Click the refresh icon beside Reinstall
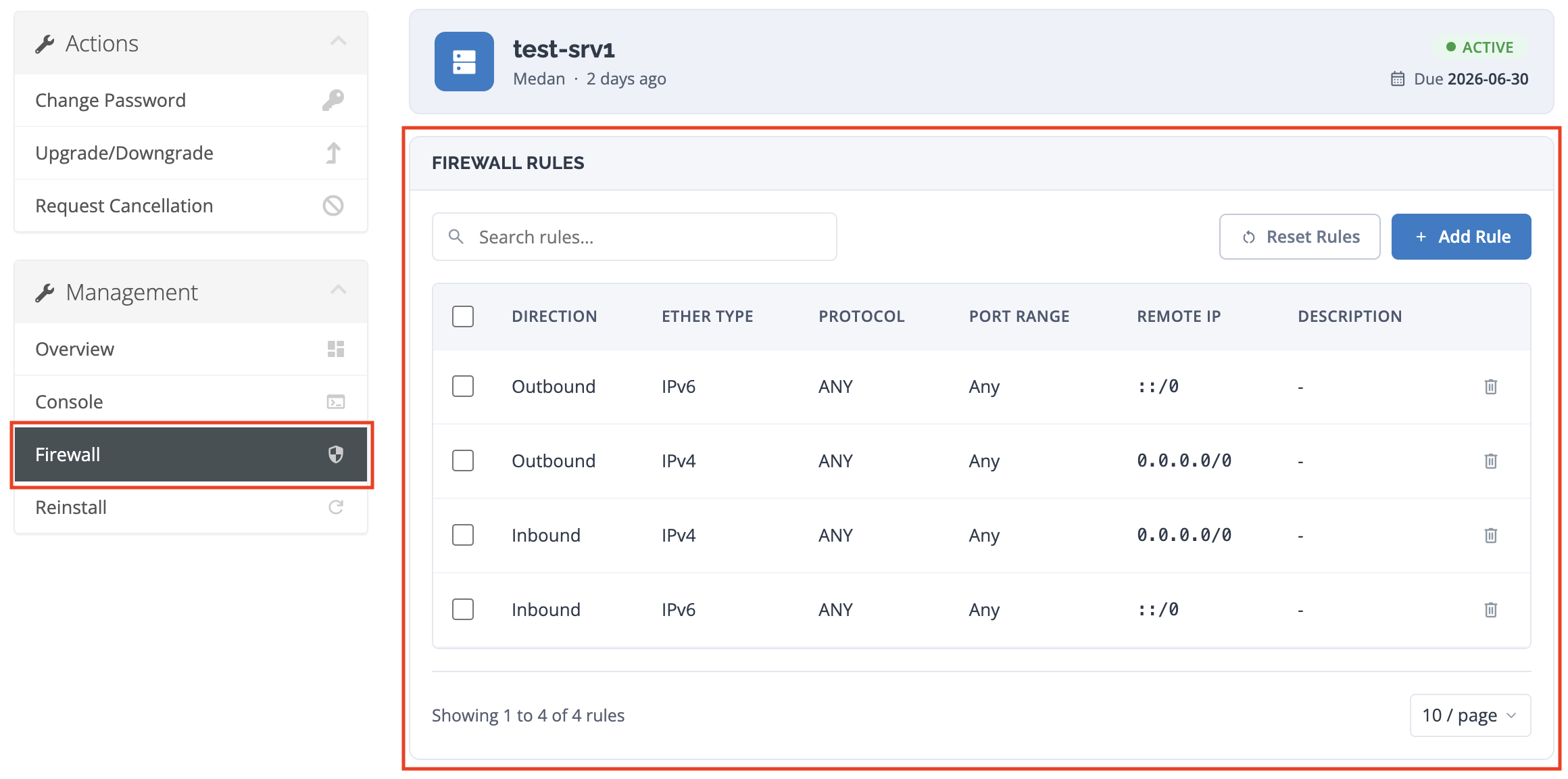The width and height of the screenshot is (1568, 779). point(336,507)
